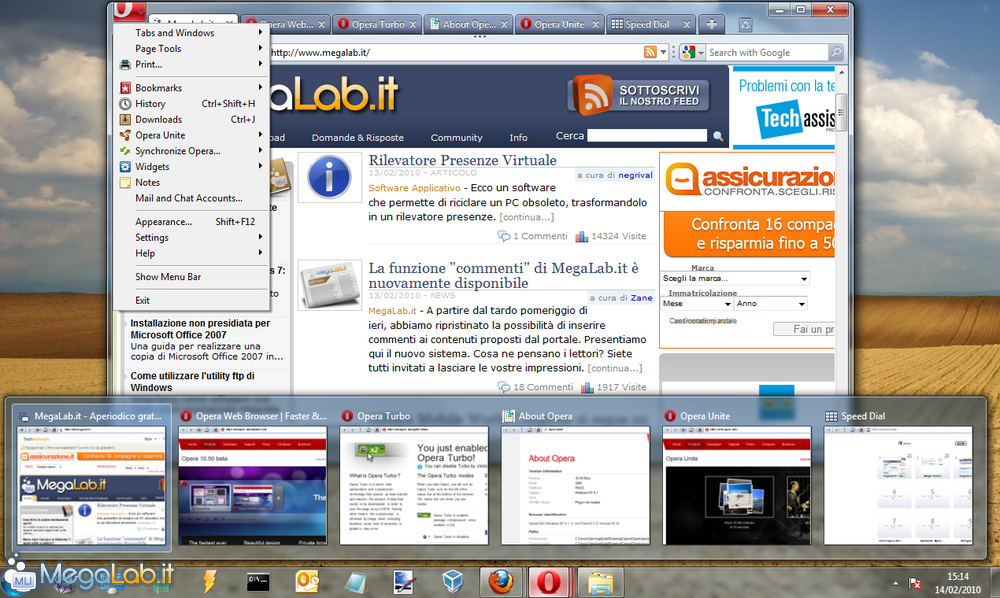Open Bookmarks submenu
Image resolution: width=1000 pixels, height=598 pixels.
[191, 88]
